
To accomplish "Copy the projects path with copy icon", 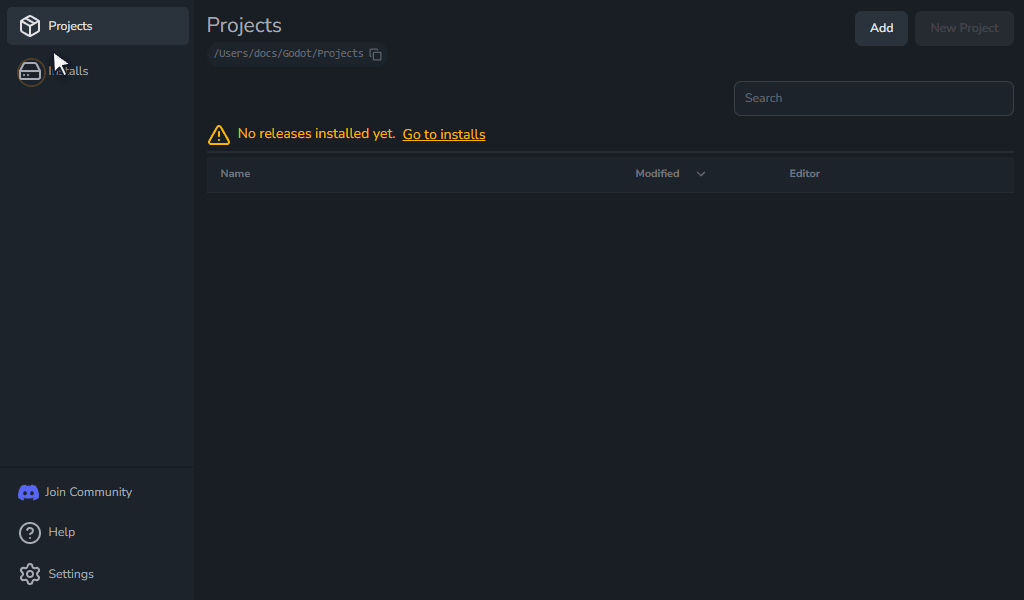I will click(376, 54).
